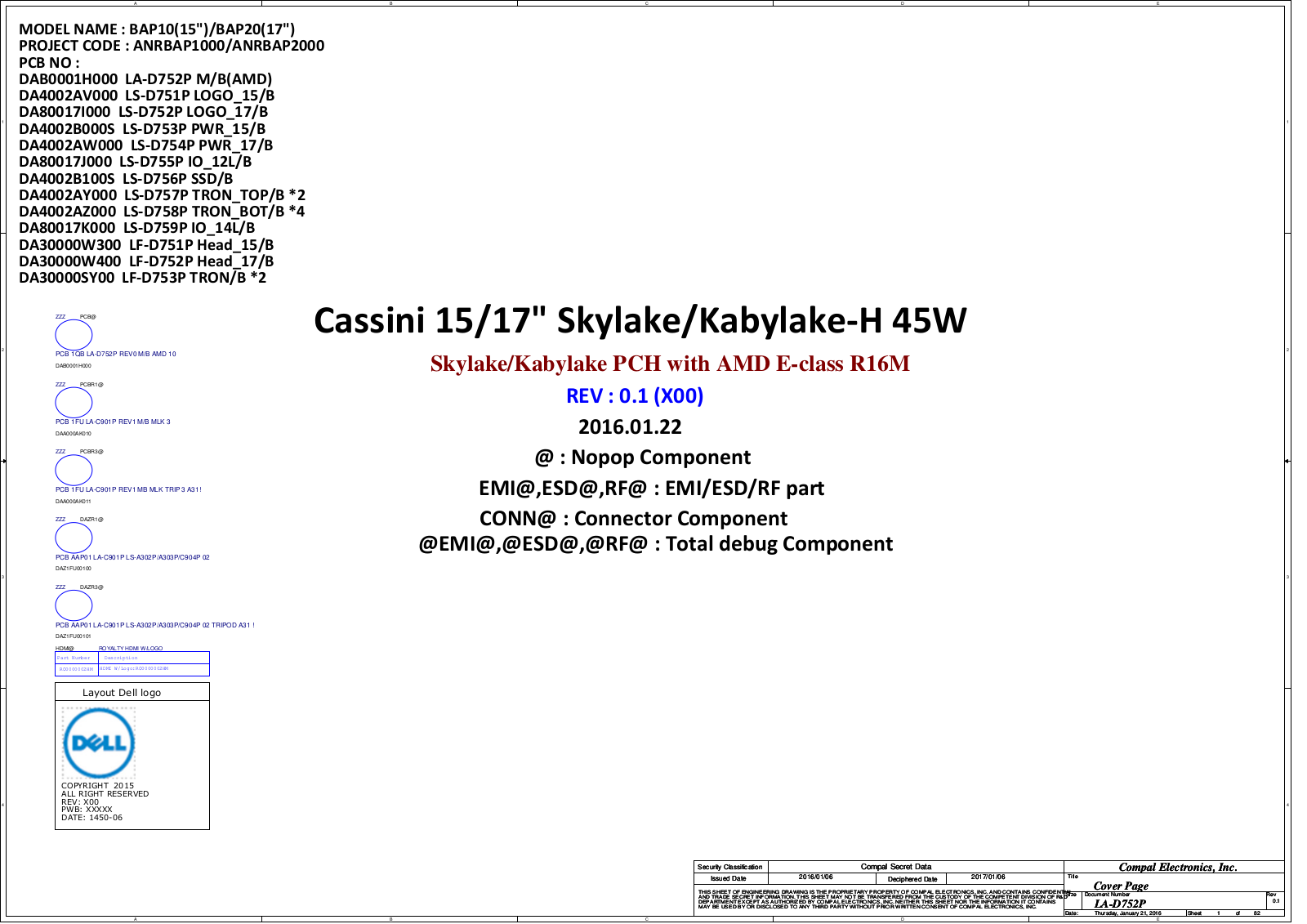Click part number 'DAA000AK010'
Screen dimensions: 1307x924
74,434
